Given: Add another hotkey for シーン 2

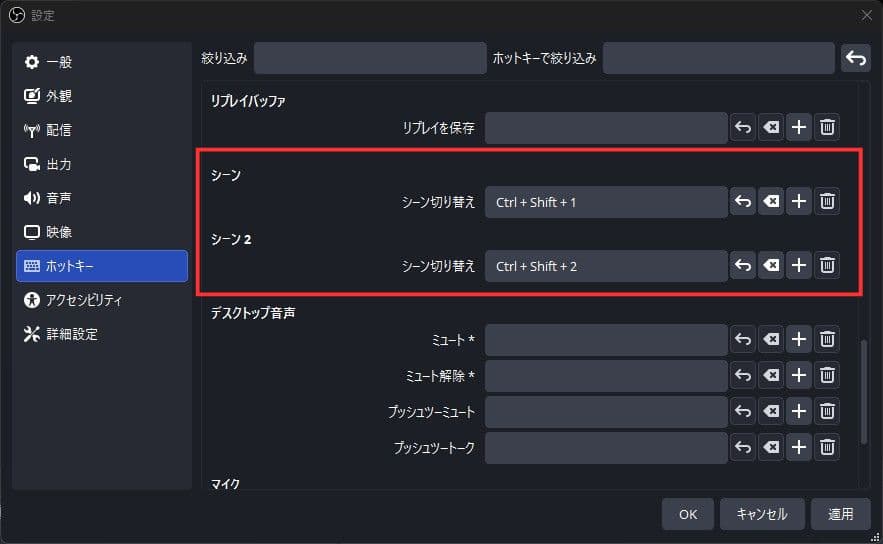Looking at the screenshot, I should point(799,266).
